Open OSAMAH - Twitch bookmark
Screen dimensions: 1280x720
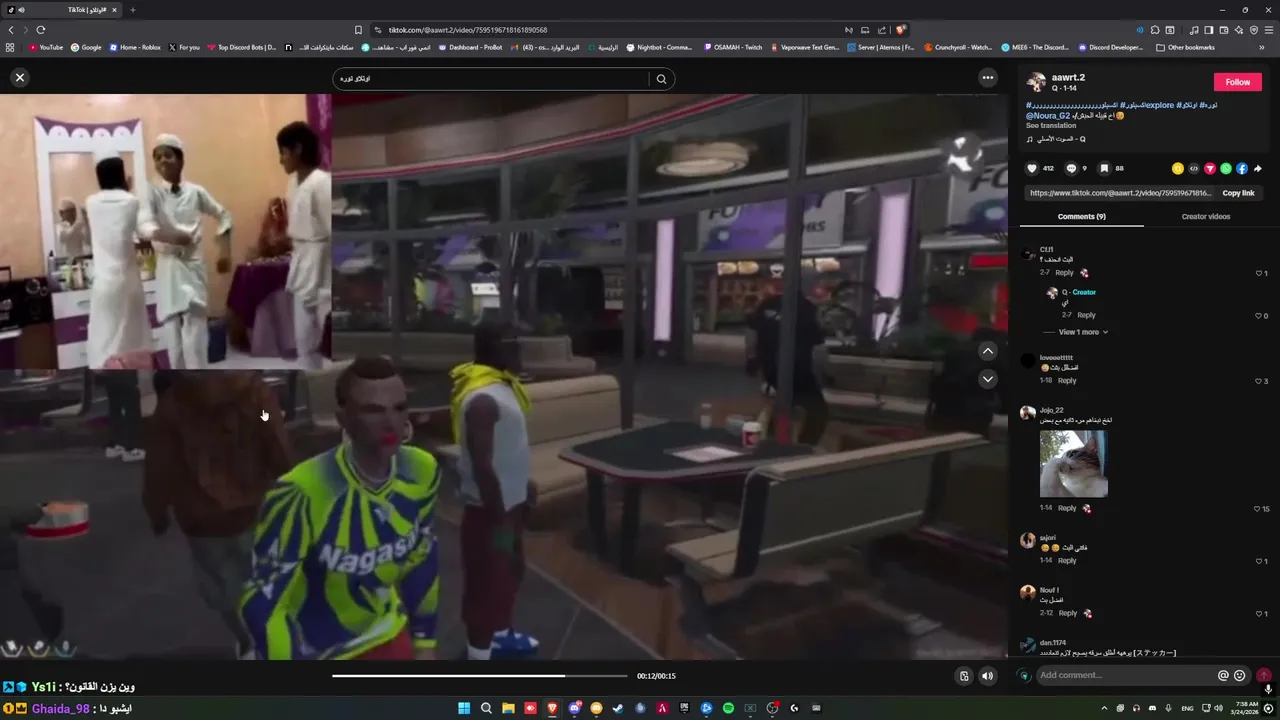(733, 47)
